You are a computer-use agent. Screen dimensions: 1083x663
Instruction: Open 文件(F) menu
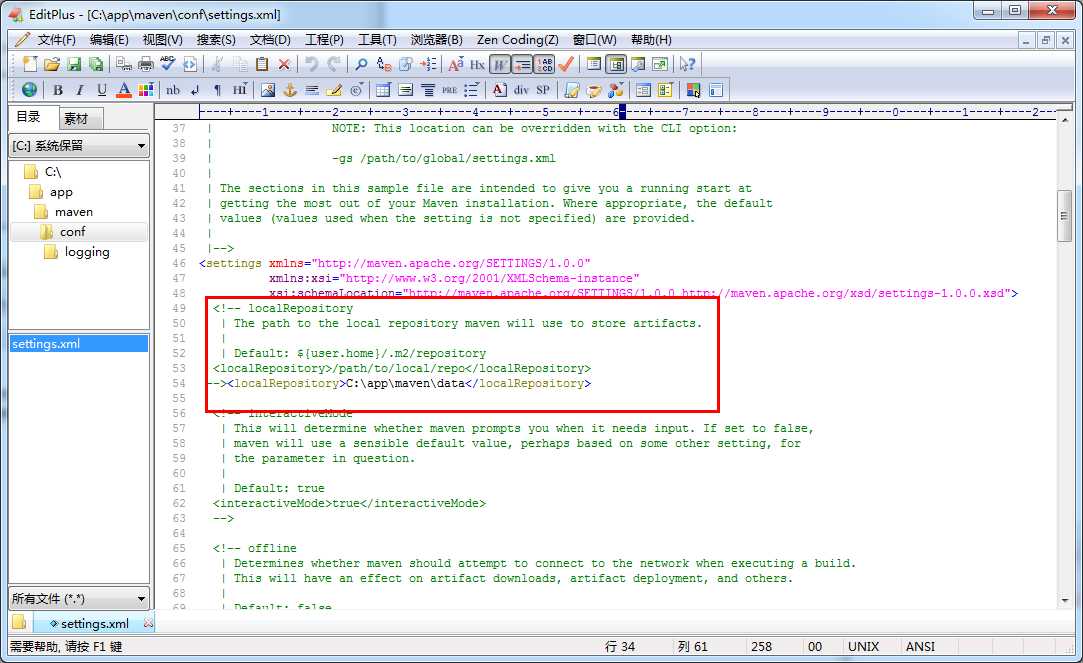click(x=56, y=40)
